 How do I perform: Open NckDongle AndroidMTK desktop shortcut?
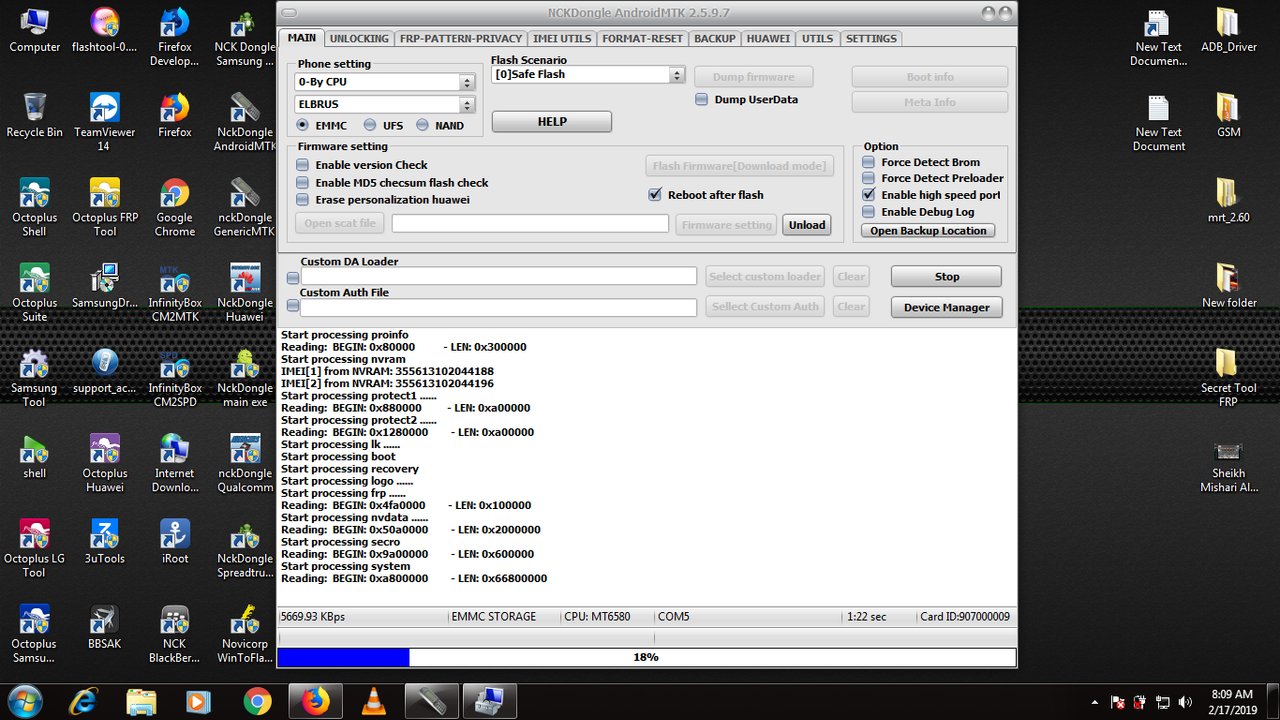(245, 122)
